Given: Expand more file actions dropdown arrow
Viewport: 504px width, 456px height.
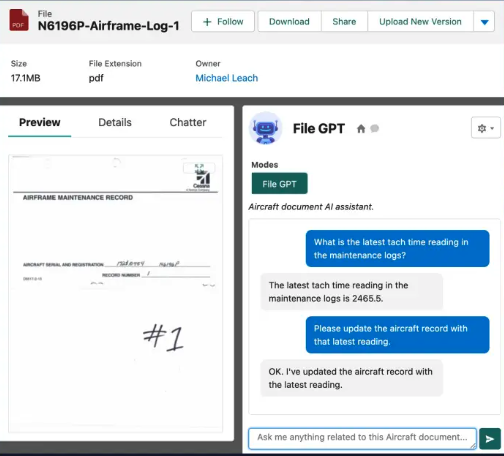Looking at the screenshot, I should tap(484, 22).
